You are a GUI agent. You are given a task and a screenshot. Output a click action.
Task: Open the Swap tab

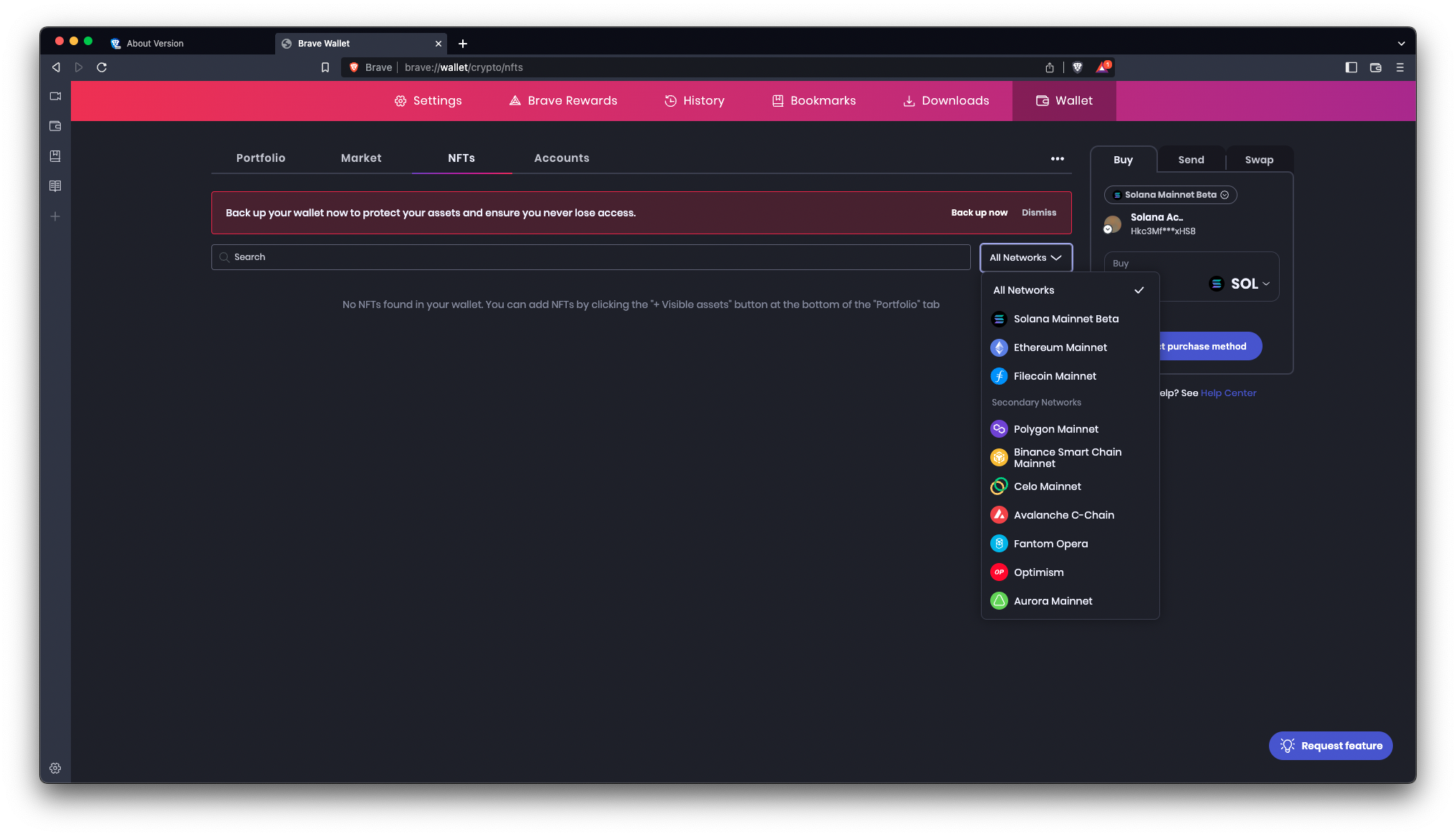(1259, 159)
